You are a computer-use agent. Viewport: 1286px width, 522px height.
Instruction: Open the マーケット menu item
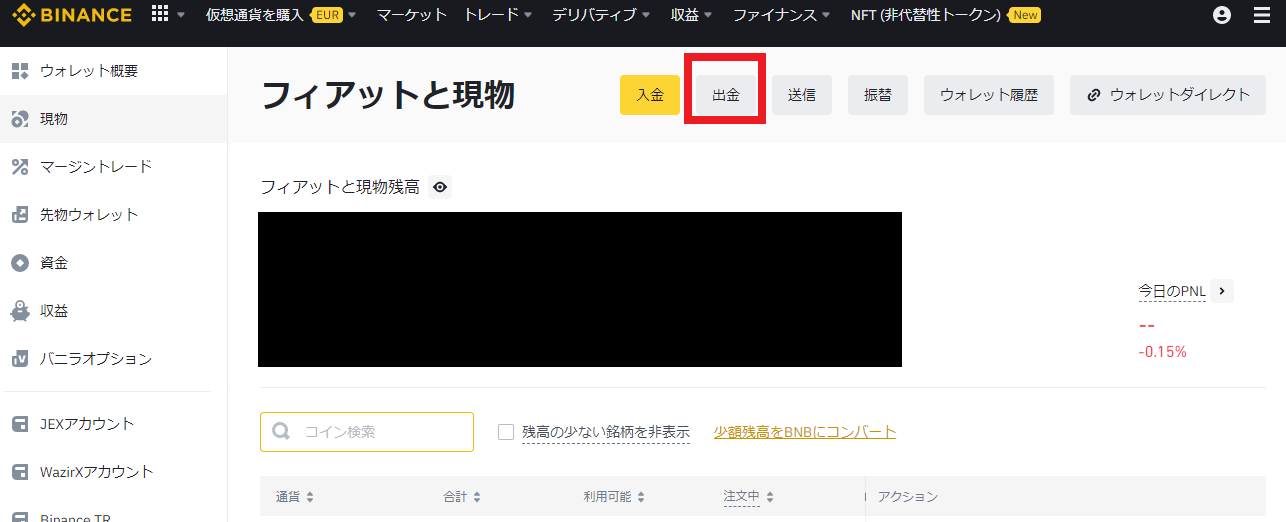pos(412,15)
